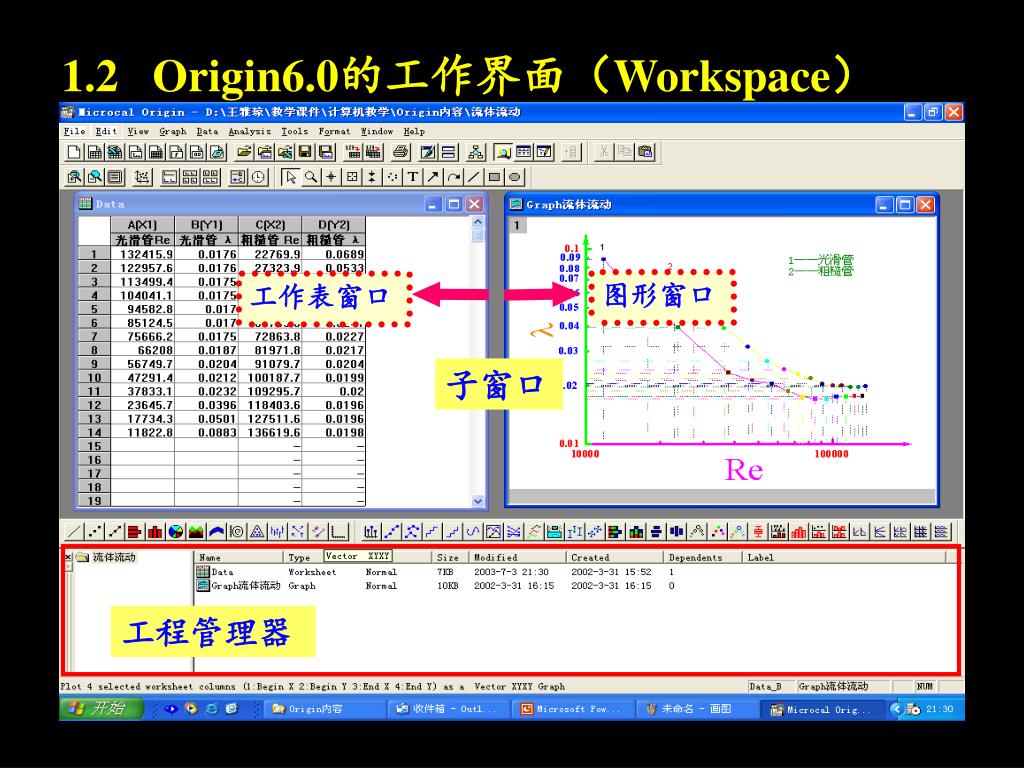The width and height of the screenshot is (1024, 768).
Task: Click the Area plot icon
Action: coord(196,532)
